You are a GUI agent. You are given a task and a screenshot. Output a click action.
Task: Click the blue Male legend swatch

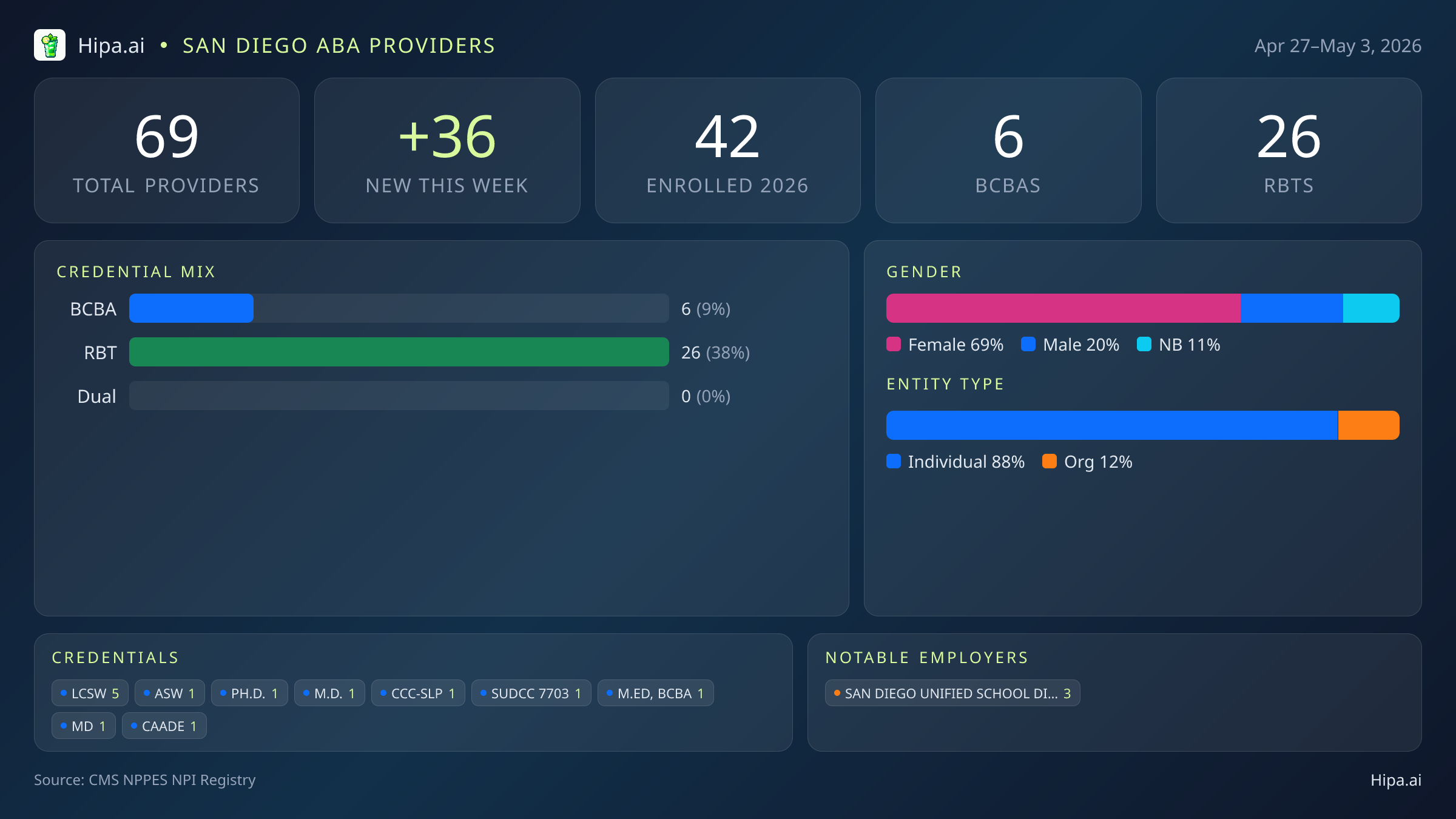coord(1028,344)
